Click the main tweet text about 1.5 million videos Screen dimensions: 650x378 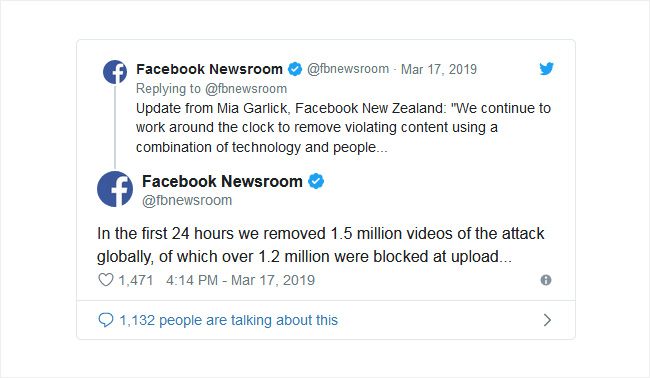320,245
